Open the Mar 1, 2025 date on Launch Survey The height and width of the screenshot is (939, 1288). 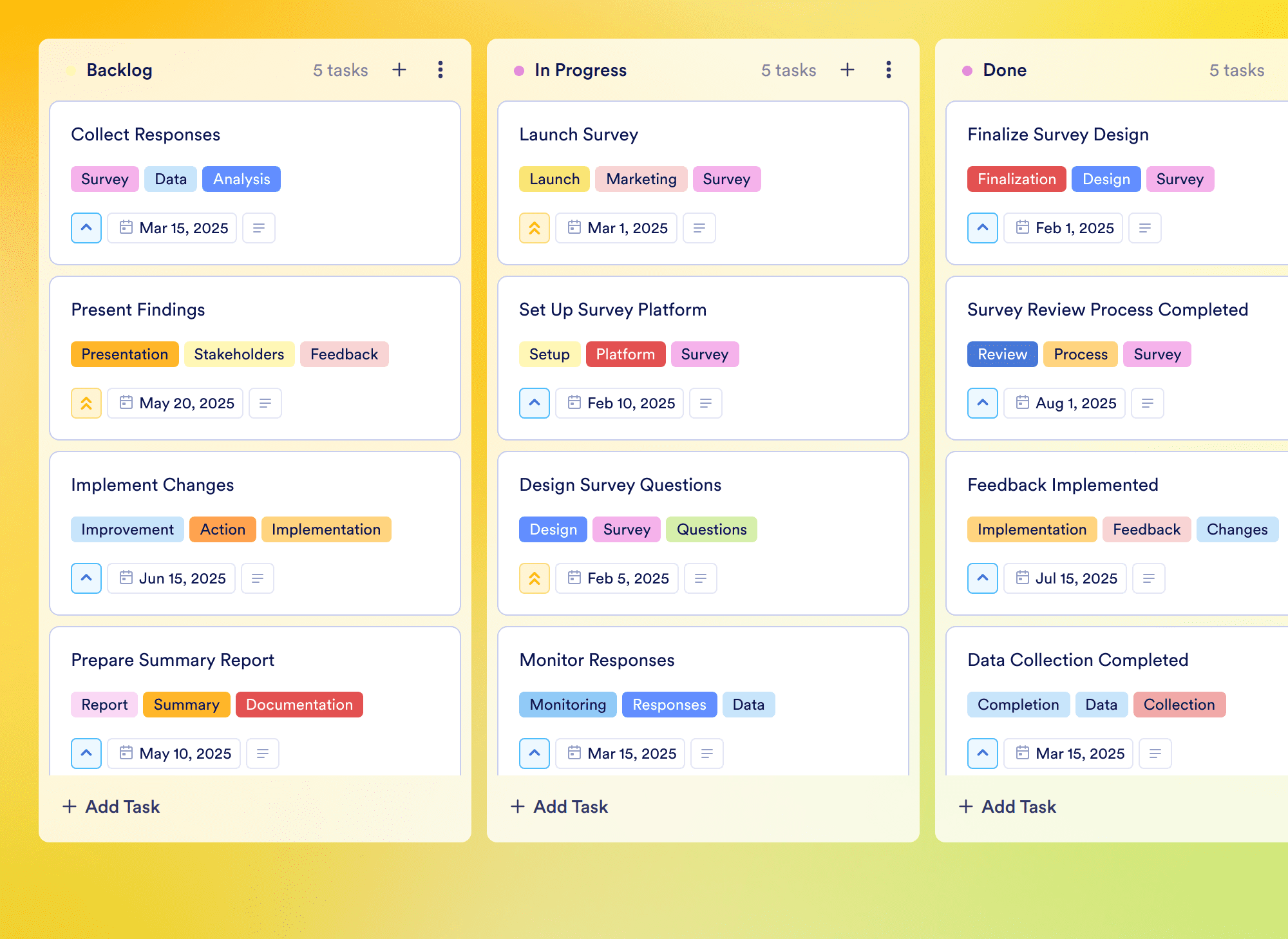pos(616,228)
